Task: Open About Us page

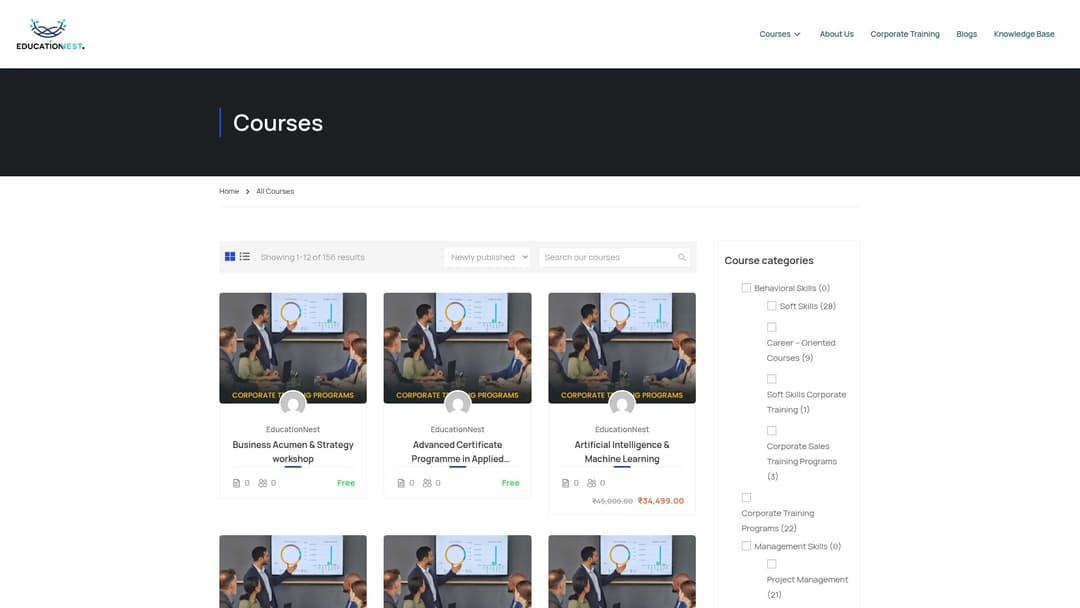Action: pyautogui.click(x=836, y=34)
